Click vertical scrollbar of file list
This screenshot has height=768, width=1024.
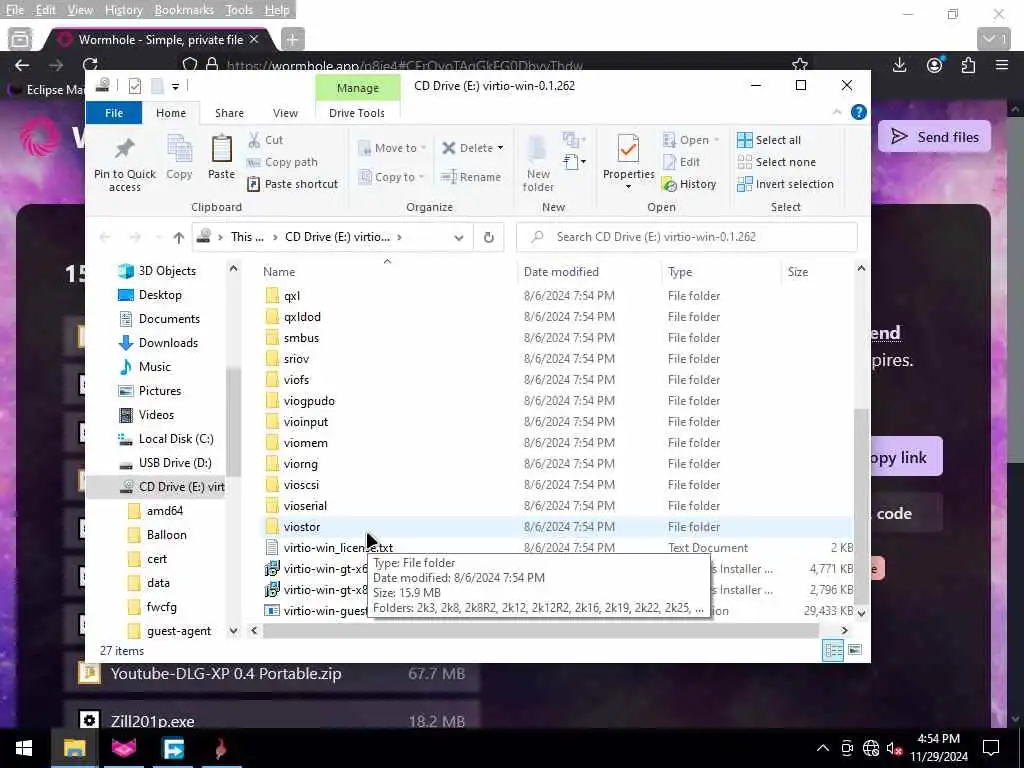(x=861, y=506)
